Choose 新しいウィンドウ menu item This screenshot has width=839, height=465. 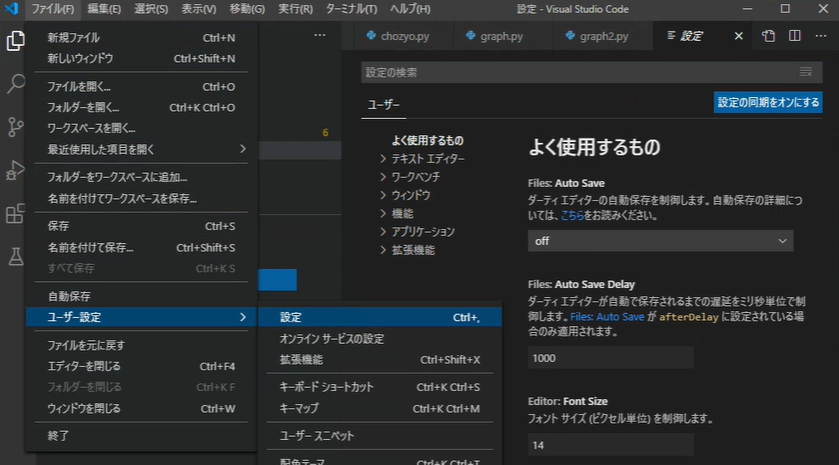pyautogui.click(x=141, y=59)
